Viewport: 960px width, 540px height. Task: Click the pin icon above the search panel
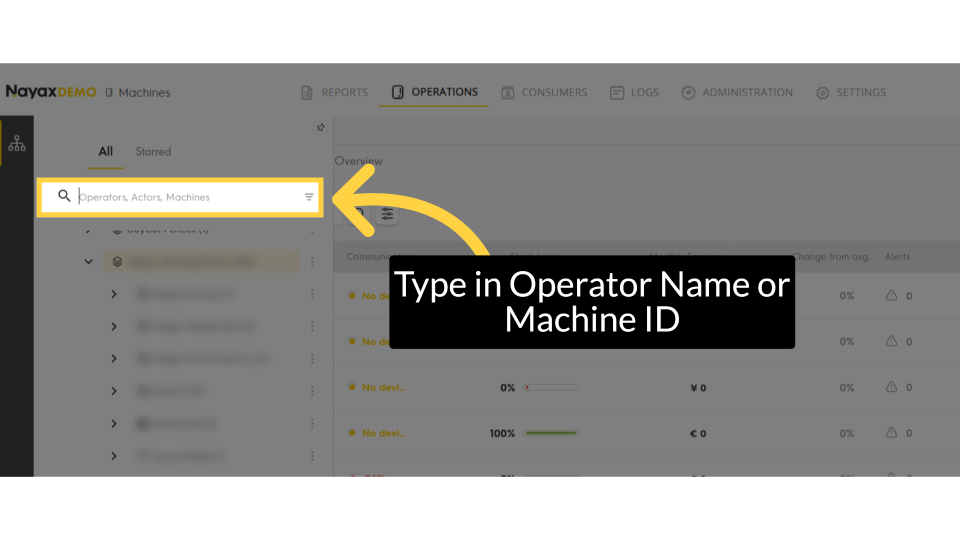click(321, 127)
